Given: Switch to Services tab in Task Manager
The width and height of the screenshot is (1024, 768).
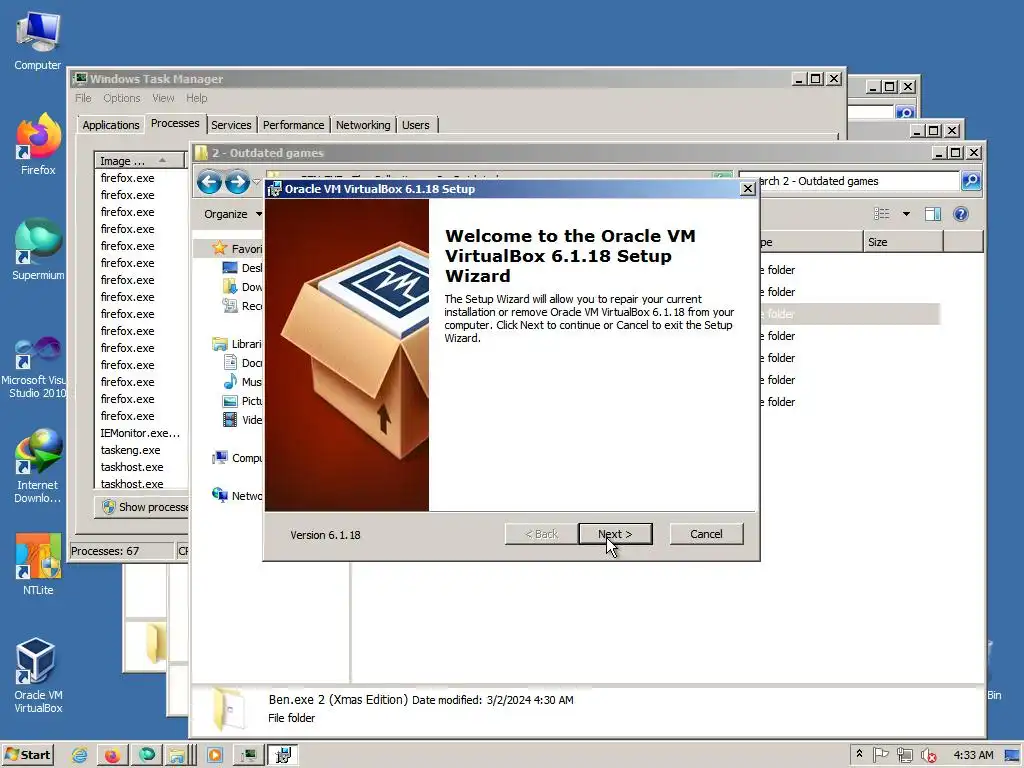Looking at the screenshot, I should (x=231, y=125).
